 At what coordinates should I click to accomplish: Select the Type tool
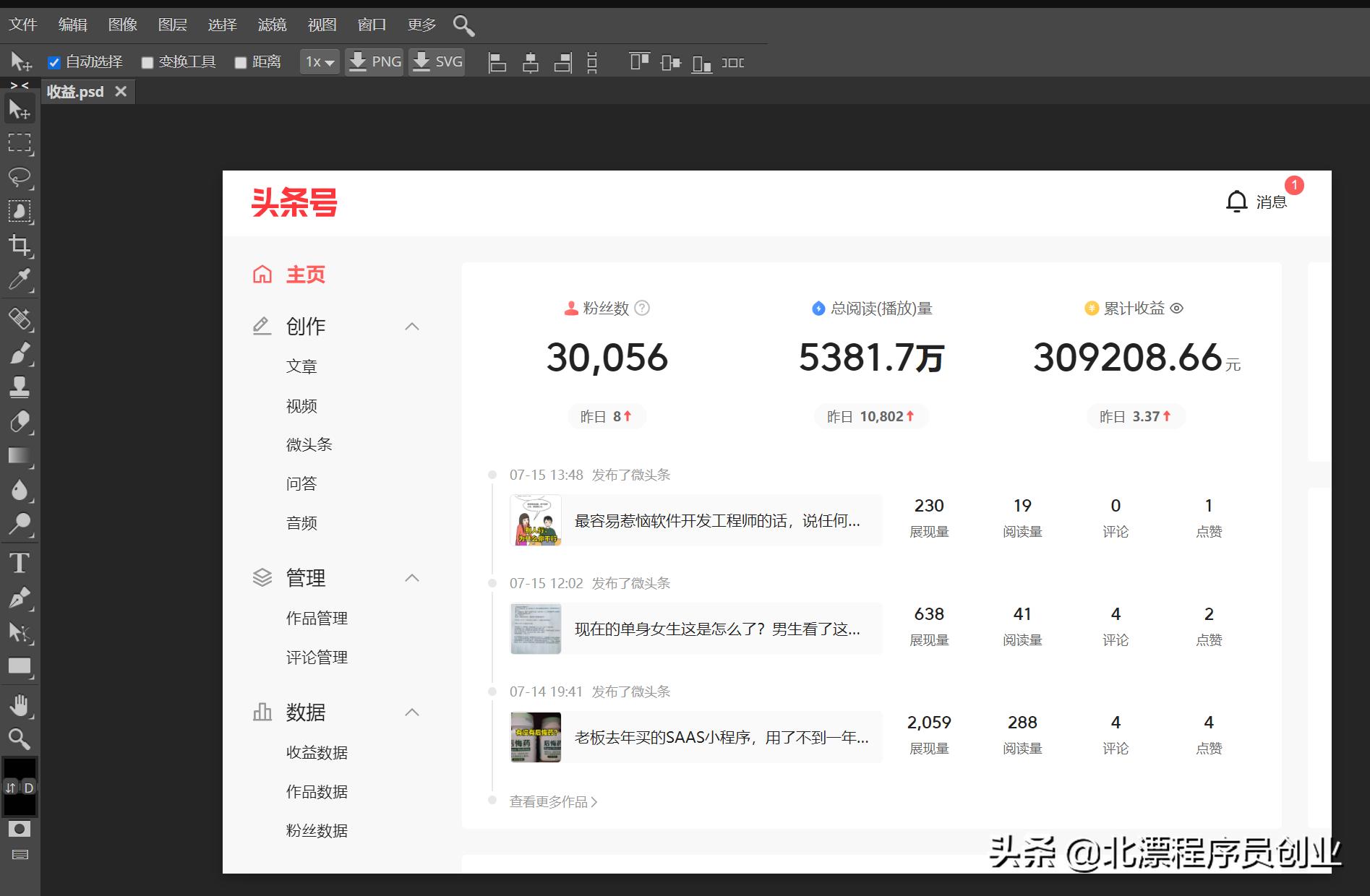tap(20, 563)
